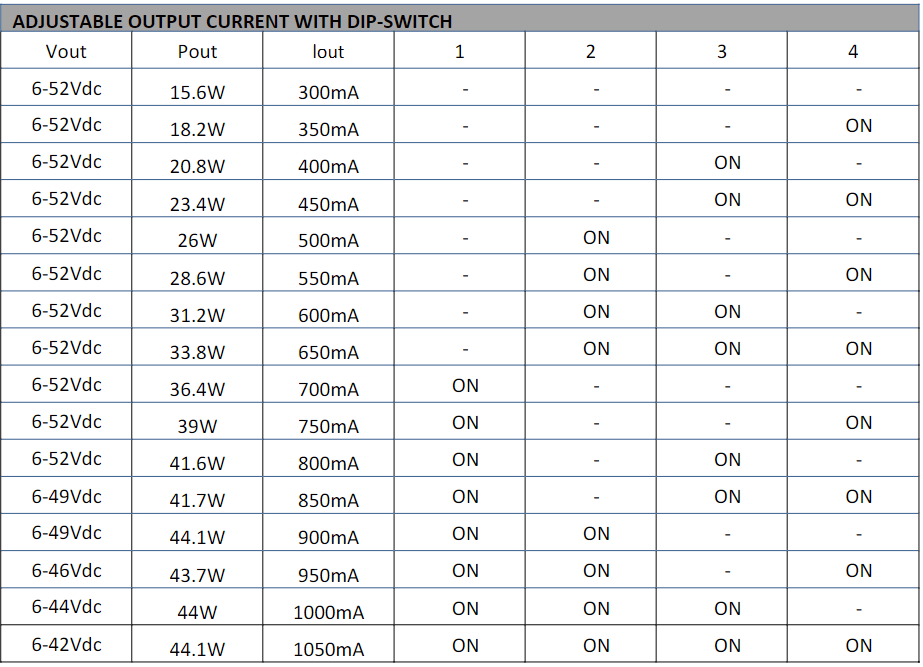Select the 43.7W power cell
Image resolution: width=923 pixels, height=667 pixels.
197,575
